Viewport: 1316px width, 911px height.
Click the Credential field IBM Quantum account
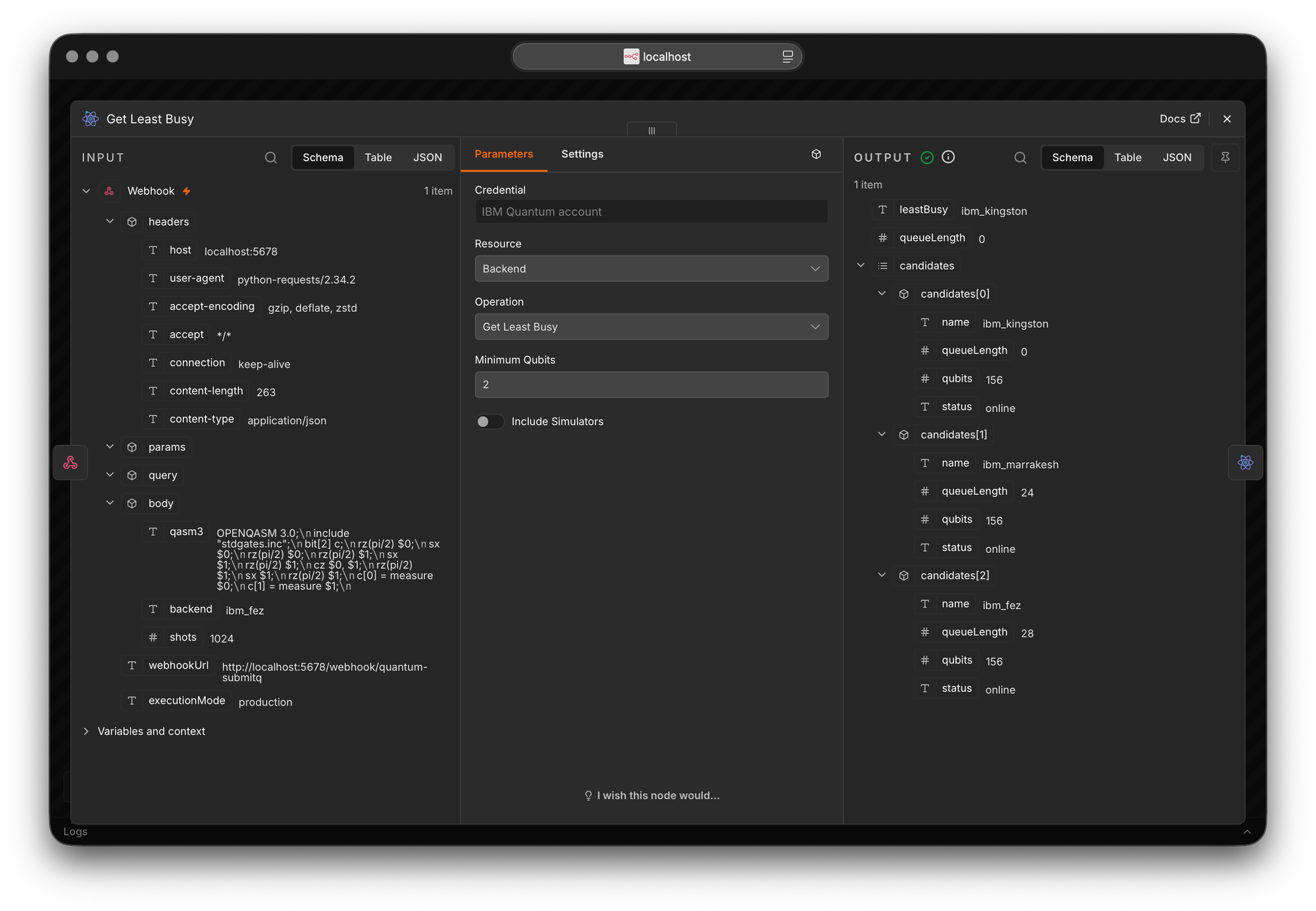coord(651,211)
